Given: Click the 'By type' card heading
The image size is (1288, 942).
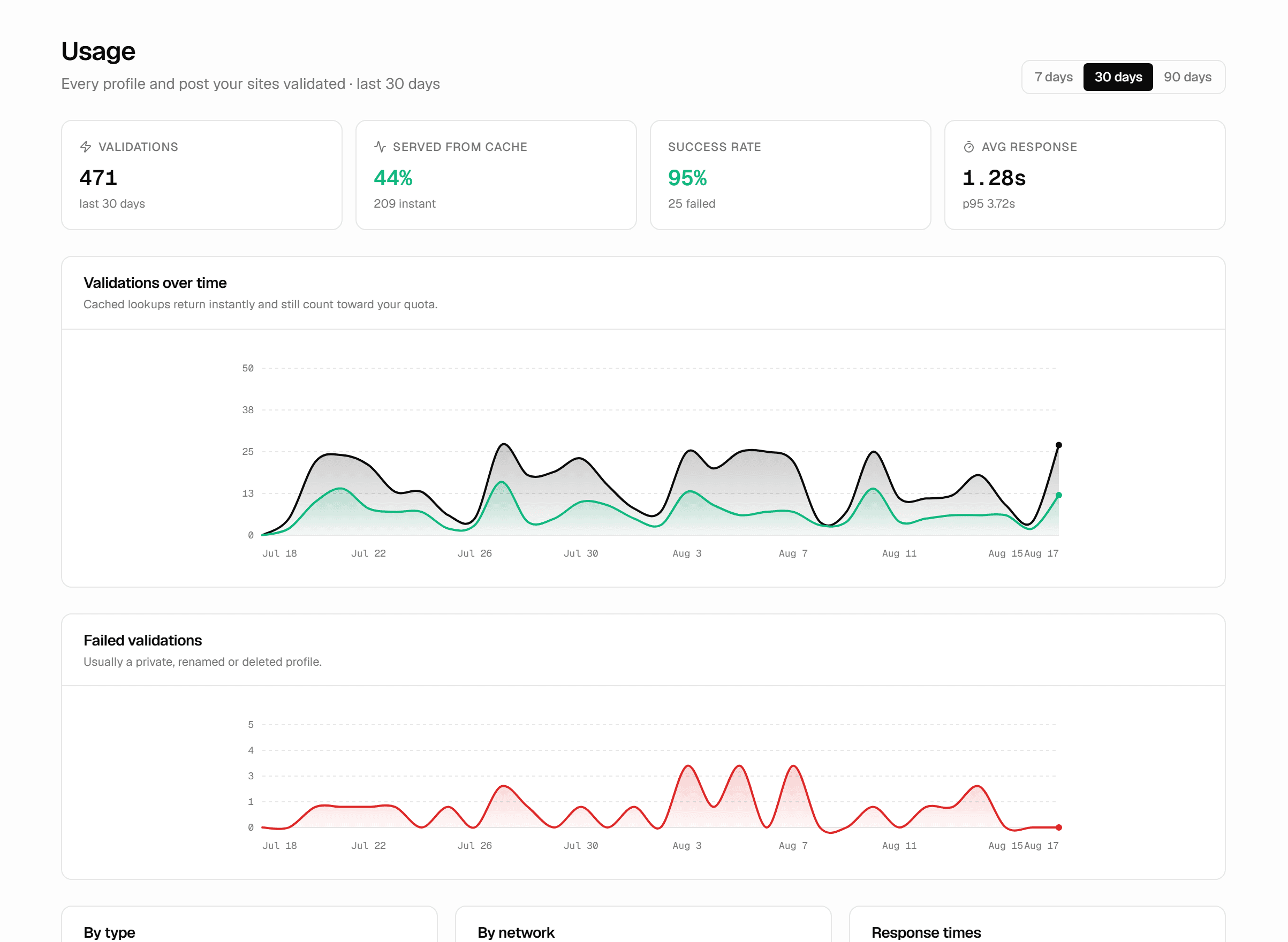Looking at the screenshot, I should click(109, 932).
